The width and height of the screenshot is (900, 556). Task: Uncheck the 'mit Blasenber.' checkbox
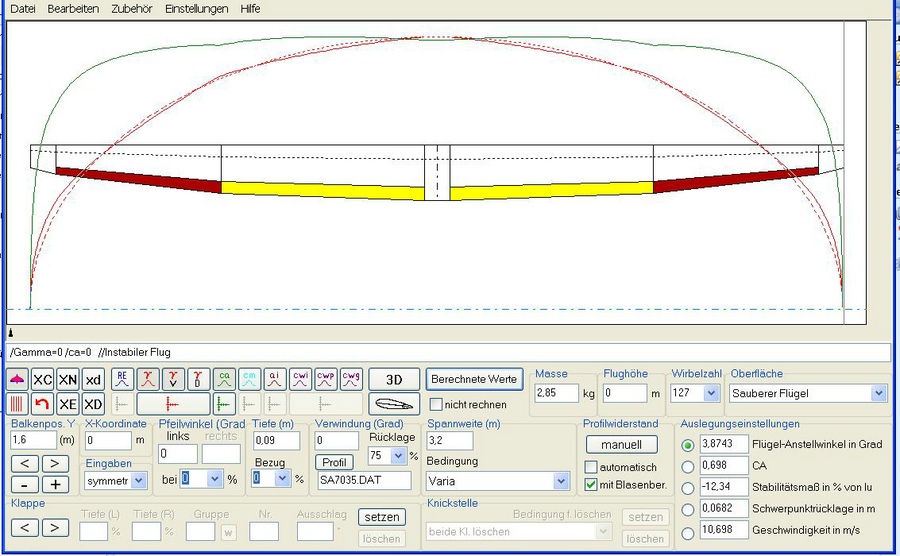point(591,485)
